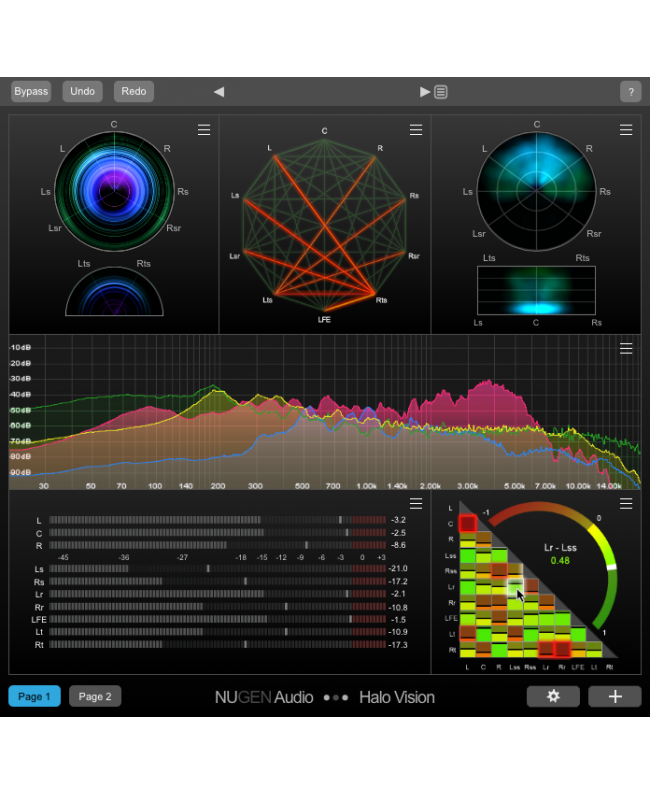Click the LFE channel level meter

[x=218, y=619]
